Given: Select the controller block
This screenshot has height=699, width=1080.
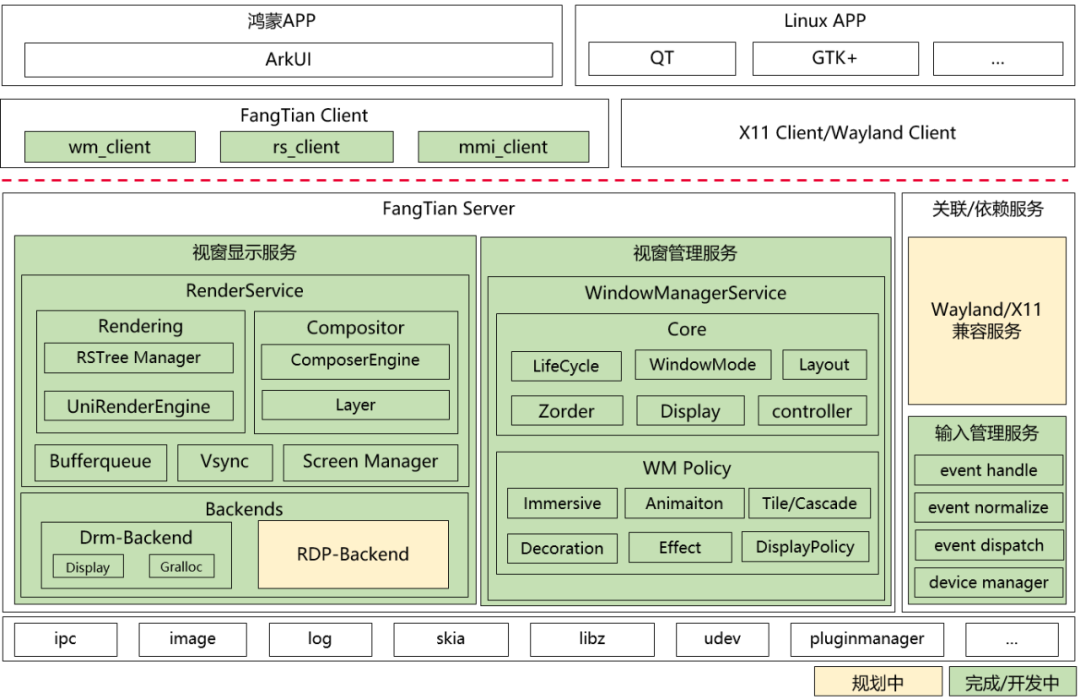Looking at the screenshot, I should pos(812,411).
